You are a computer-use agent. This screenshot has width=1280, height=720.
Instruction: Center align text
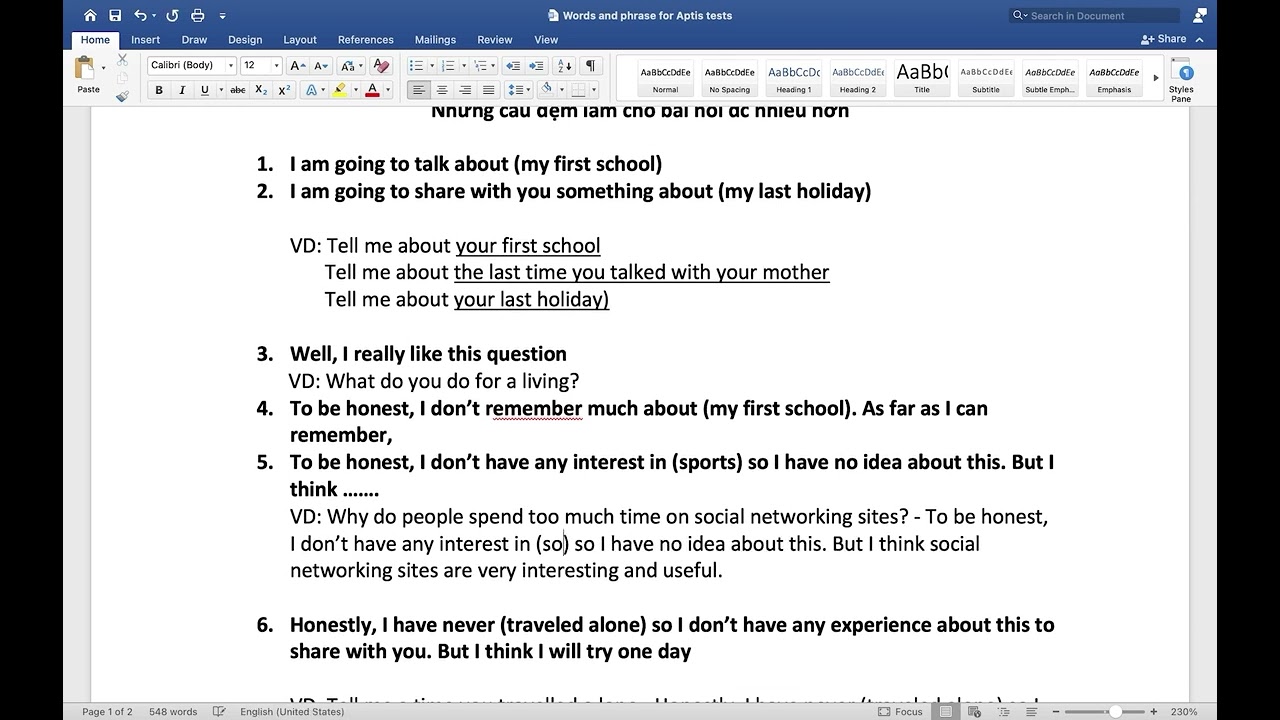coord(441,90)
